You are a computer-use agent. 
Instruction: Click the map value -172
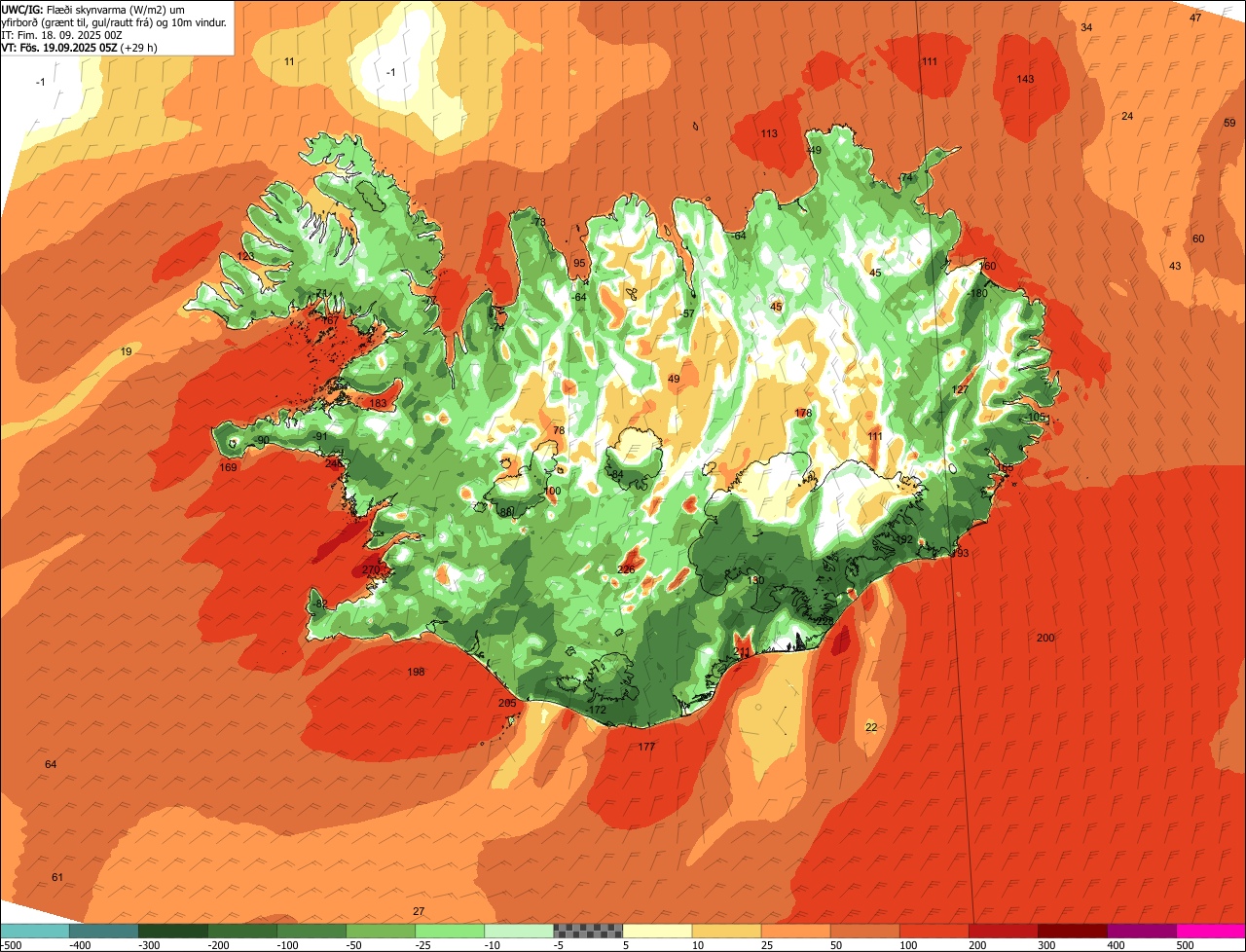(596, 710)
